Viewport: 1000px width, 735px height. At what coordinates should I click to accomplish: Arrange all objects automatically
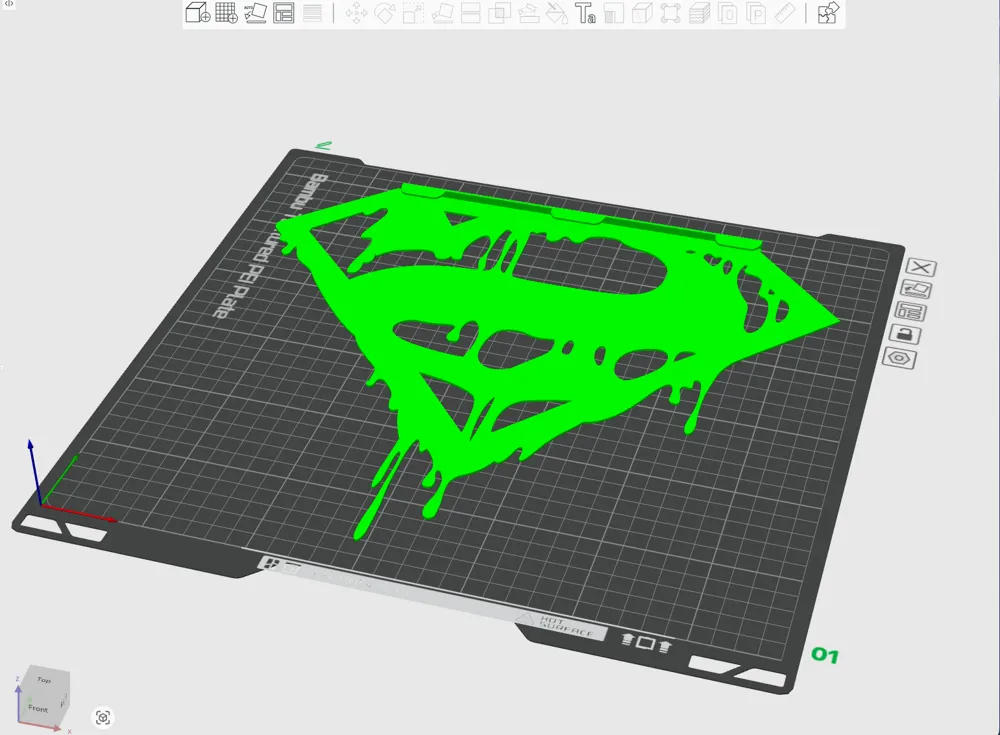click(x=283, y=13)
